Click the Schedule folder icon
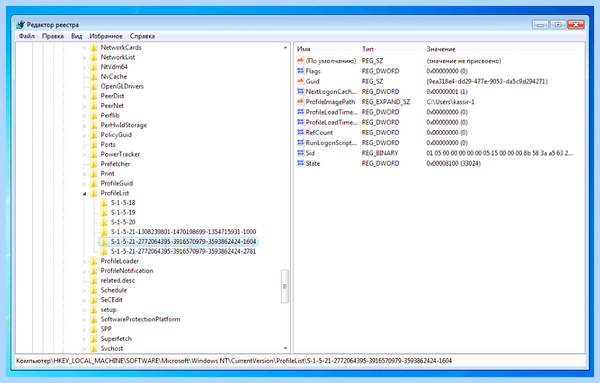Viewport: 600px width, 383px height. [x=93, y=290]
